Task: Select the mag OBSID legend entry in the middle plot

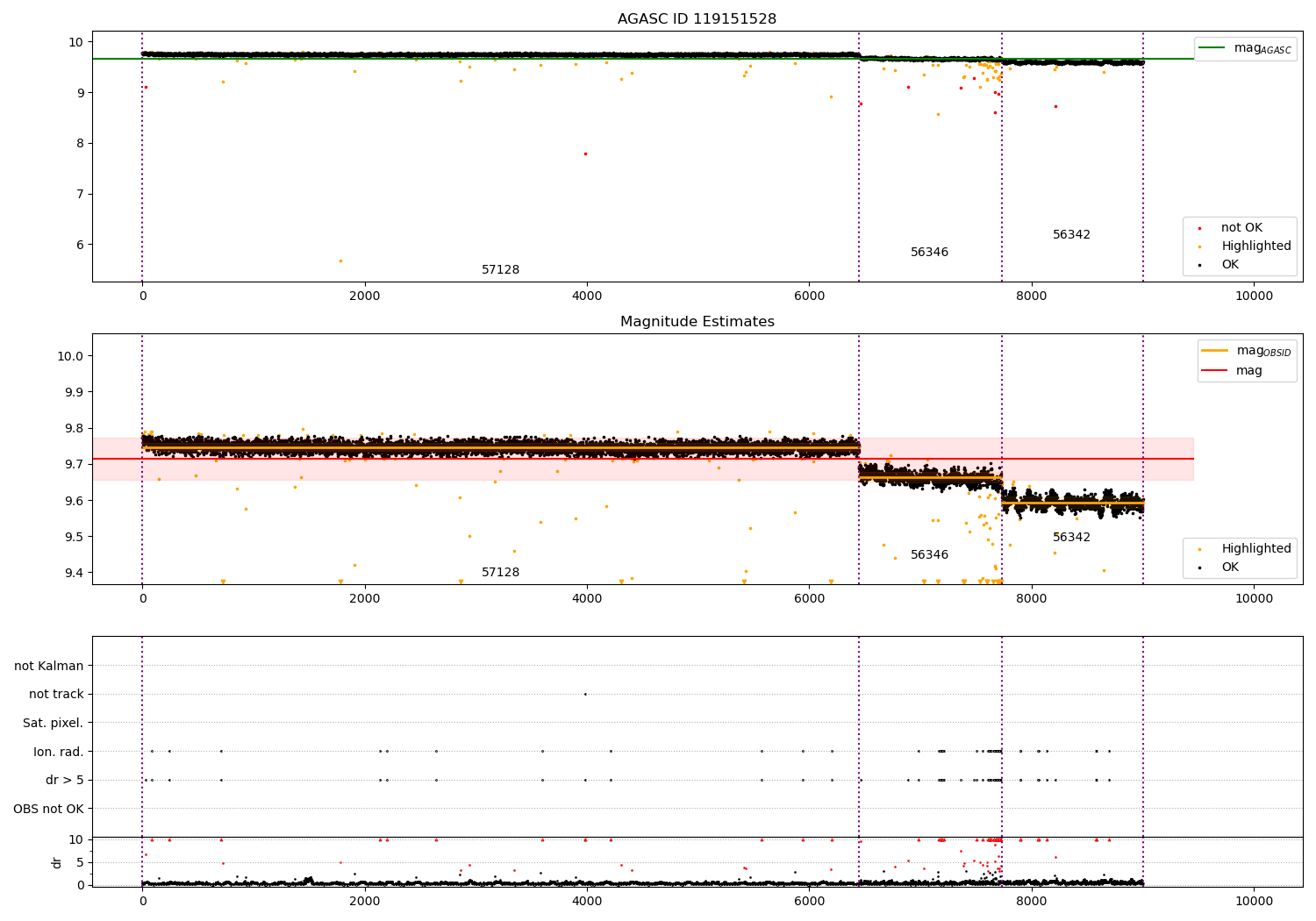Action: click(x=1247, y=351)
